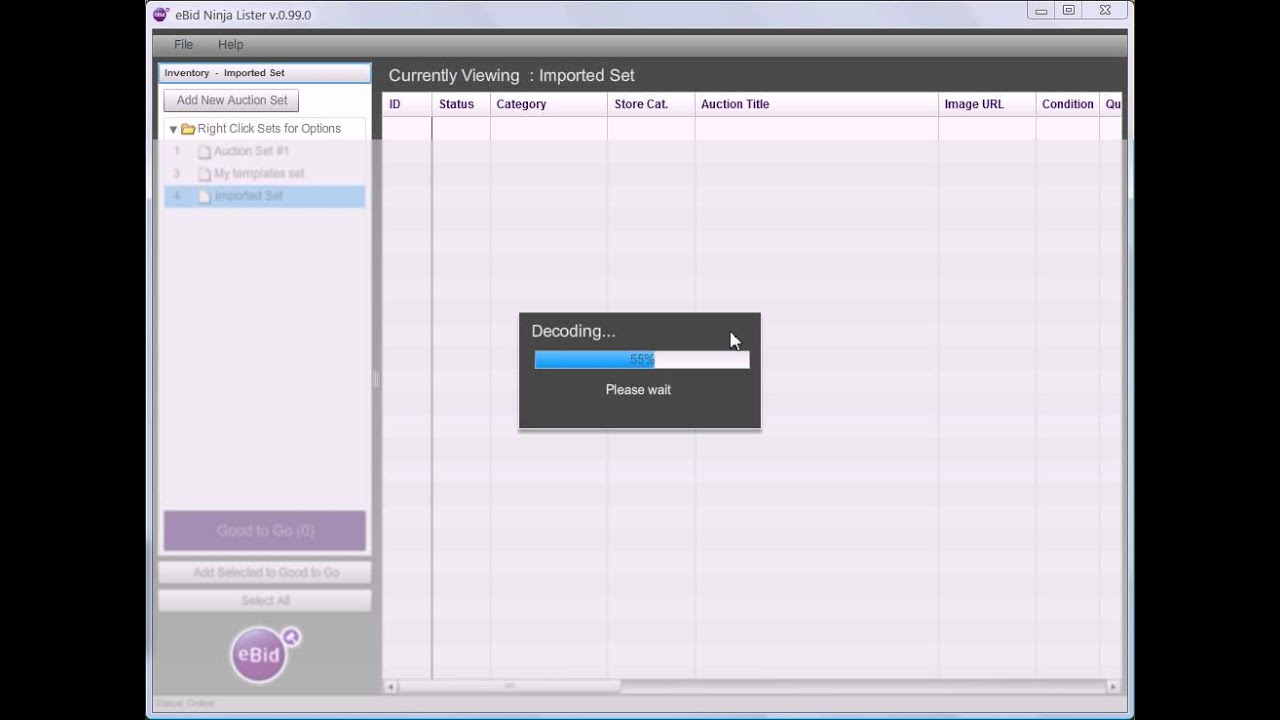This screenshot has width=1280, height=720.
Task: Click the Decoding... dialog title
Action: (573, 331)
